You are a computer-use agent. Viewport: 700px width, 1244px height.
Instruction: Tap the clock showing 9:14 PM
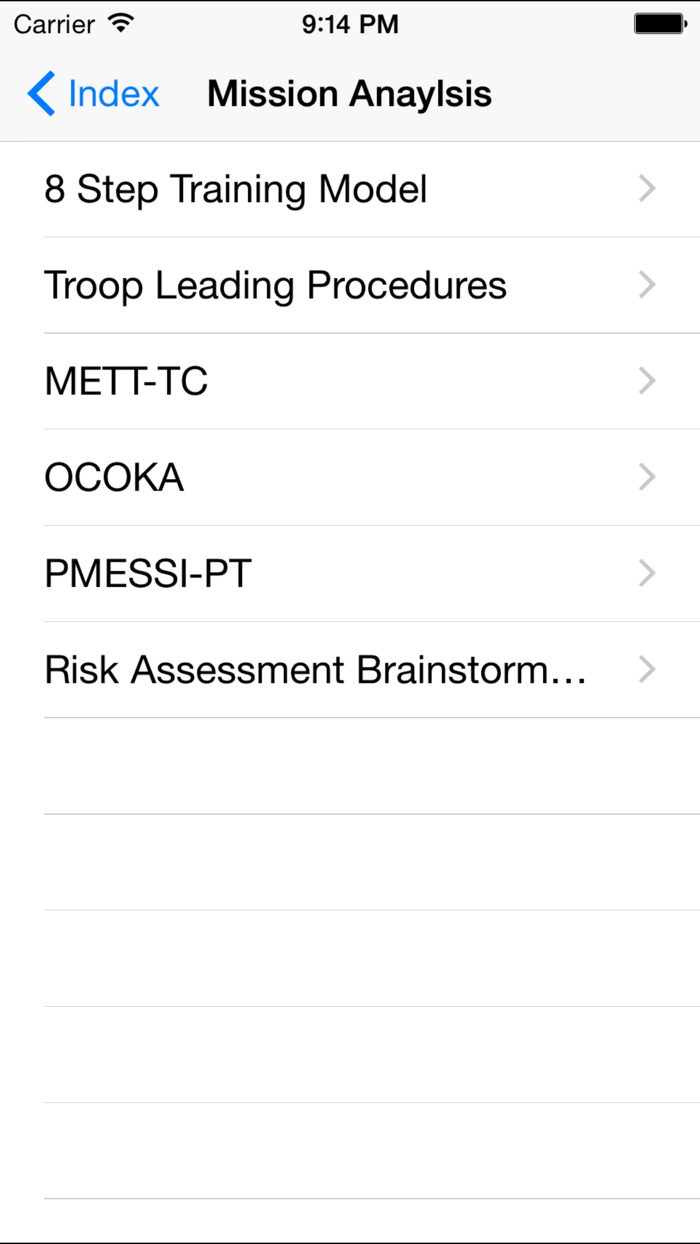[x=350, y=22]
